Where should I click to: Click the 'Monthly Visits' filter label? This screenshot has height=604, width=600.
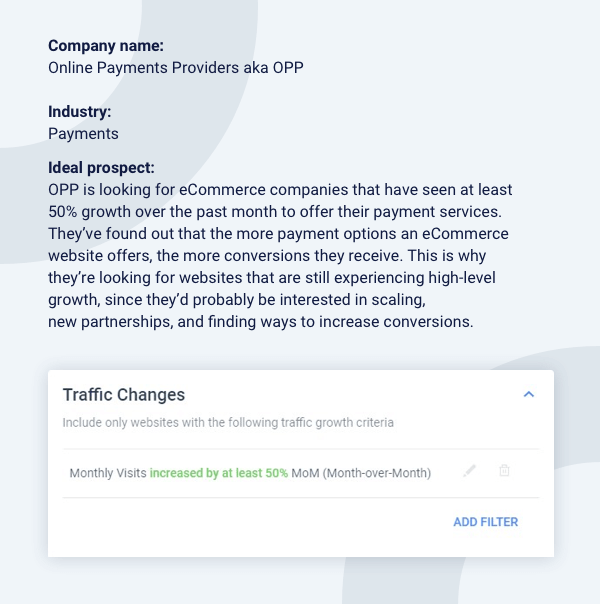click(x=108, y=472)
